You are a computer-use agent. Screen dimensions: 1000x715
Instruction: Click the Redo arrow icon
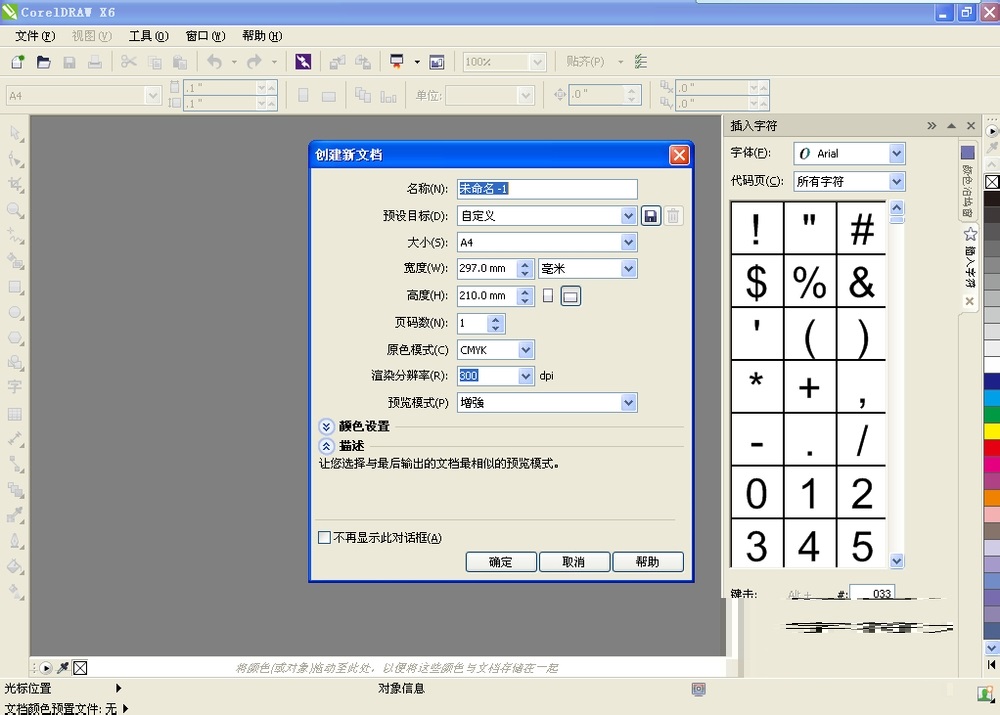coord(254,62)
